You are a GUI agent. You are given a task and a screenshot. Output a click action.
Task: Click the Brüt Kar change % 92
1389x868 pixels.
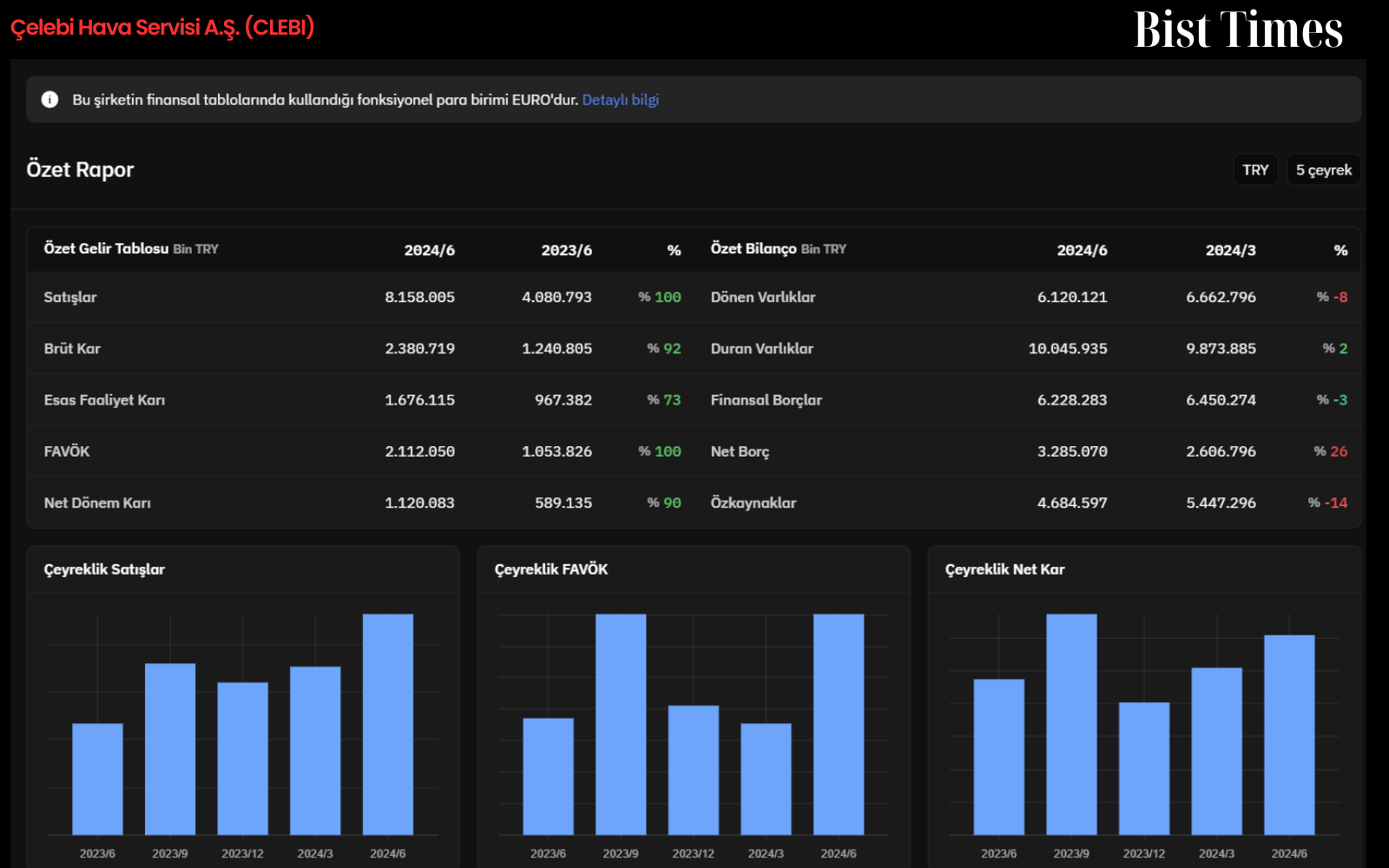pos(663,348)
